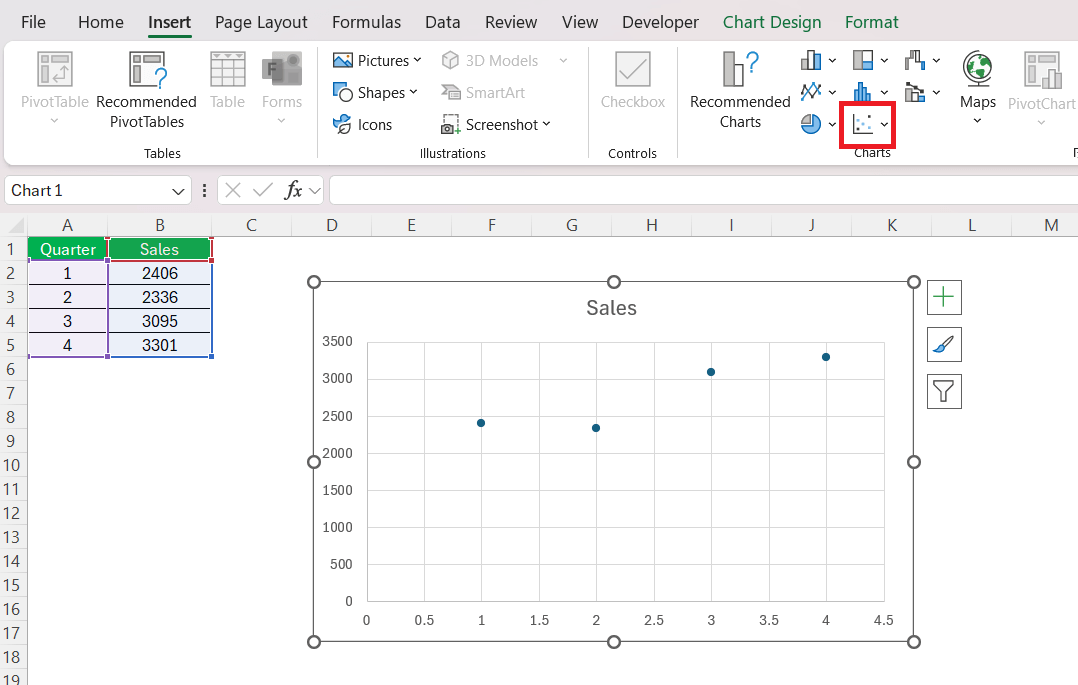Insert a hierarchy treemap chart
This screenshot has width=1078, height=685.
coord(863,61)
